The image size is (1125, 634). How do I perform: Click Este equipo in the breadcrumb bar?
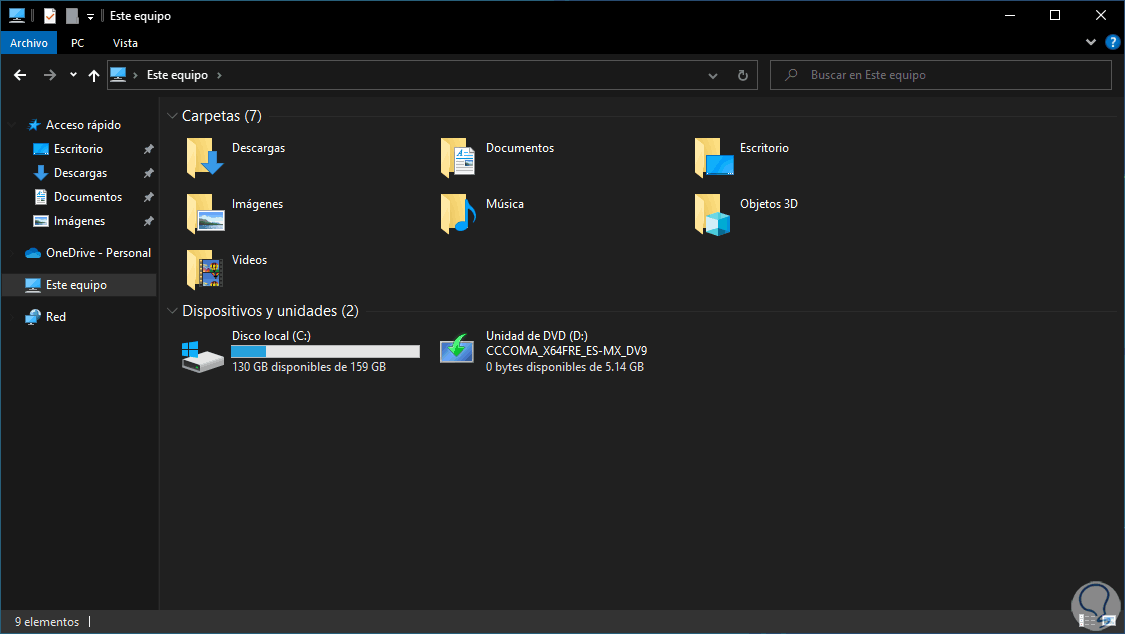176,74
